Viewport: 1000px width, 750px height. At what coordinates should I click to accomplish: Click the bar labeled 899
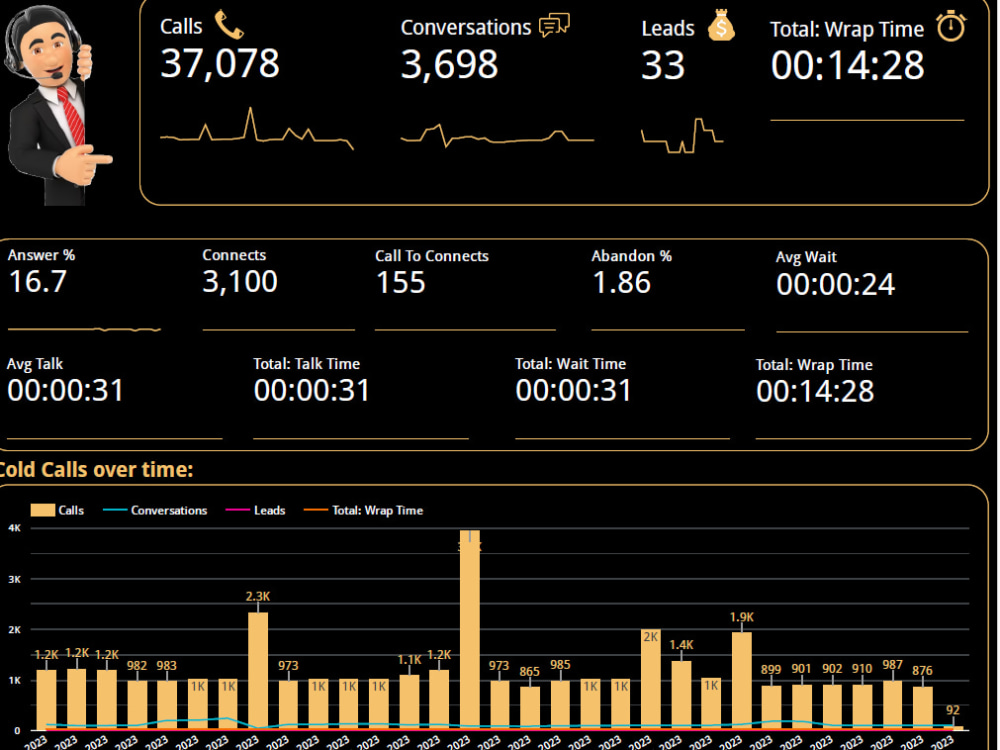771,707
